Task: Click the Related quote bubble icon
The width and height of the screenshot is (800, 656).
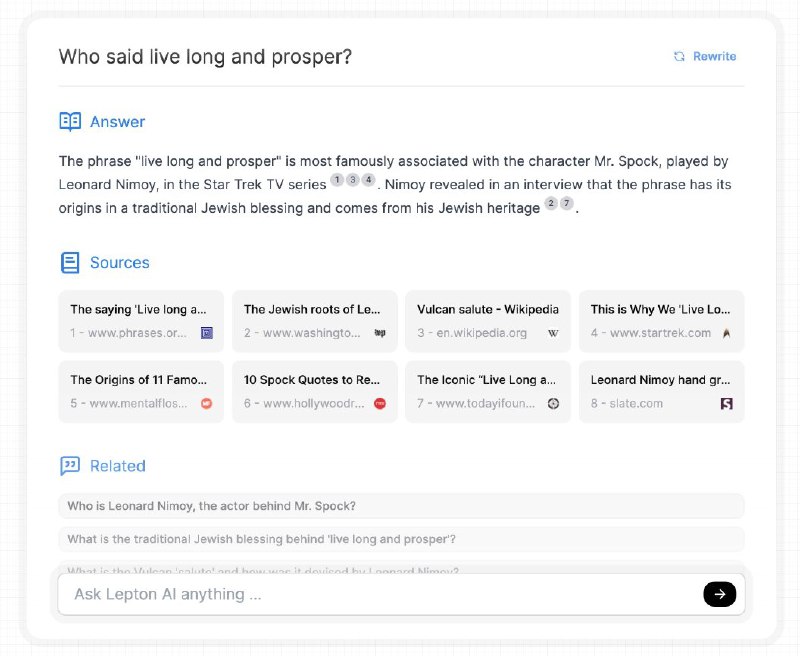Action: point(70,466)
